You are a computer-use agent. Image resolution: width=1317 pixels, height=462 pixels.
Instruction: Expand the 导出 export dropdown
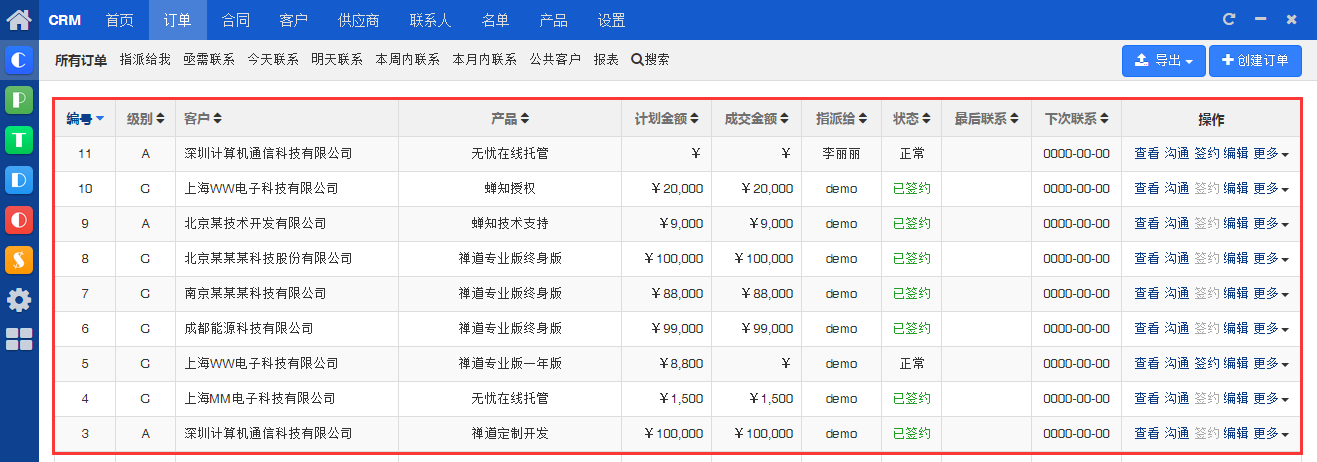click(1163, 61)
